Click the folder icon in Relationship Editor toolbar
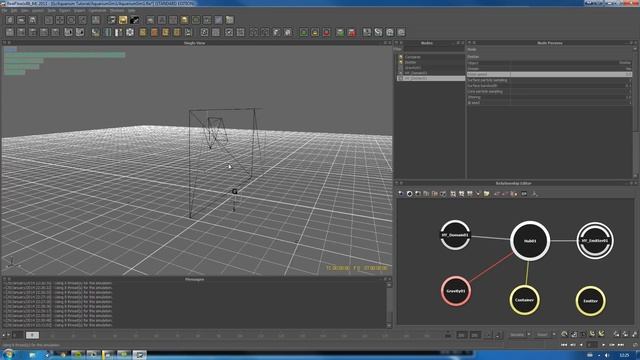 point(486,193)
